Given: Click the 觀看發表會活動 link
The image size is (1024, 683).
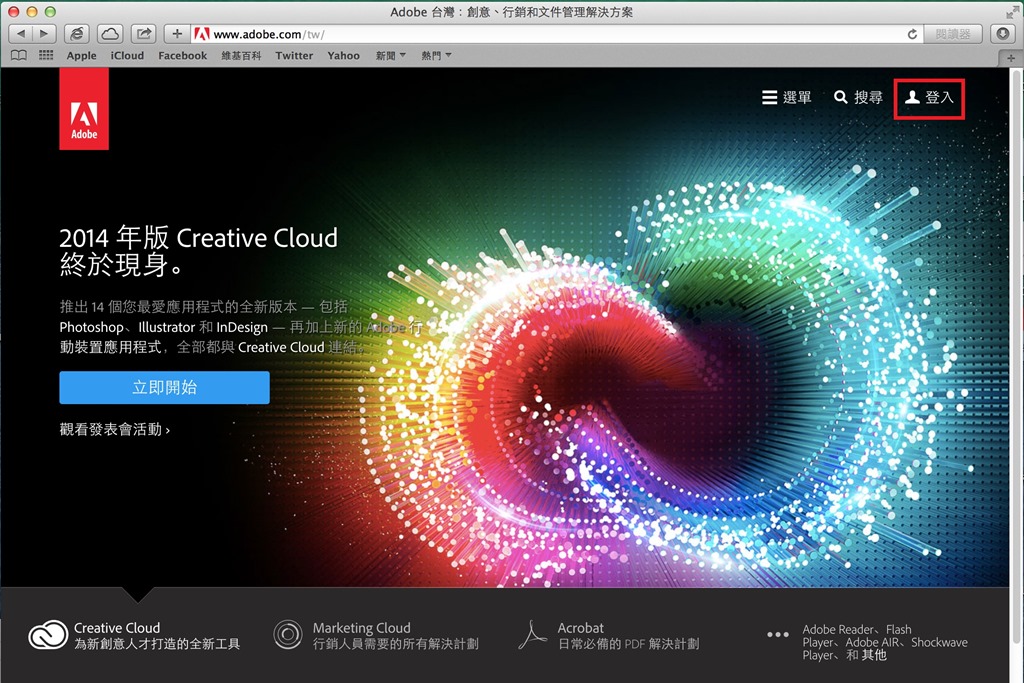Looking at the screenshot, I should coord(115,429).
